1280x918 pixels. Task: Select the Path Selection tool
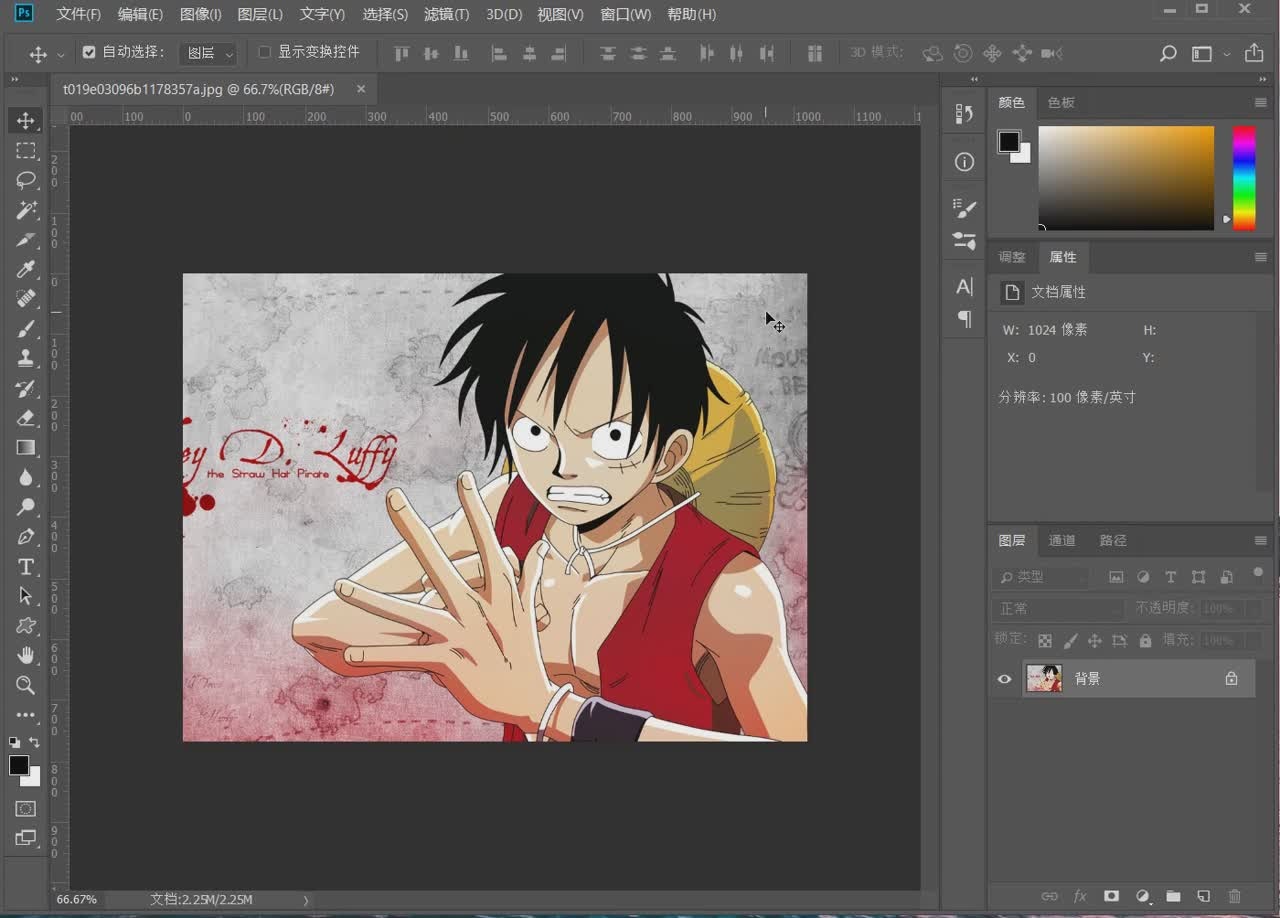pos(26,596)
